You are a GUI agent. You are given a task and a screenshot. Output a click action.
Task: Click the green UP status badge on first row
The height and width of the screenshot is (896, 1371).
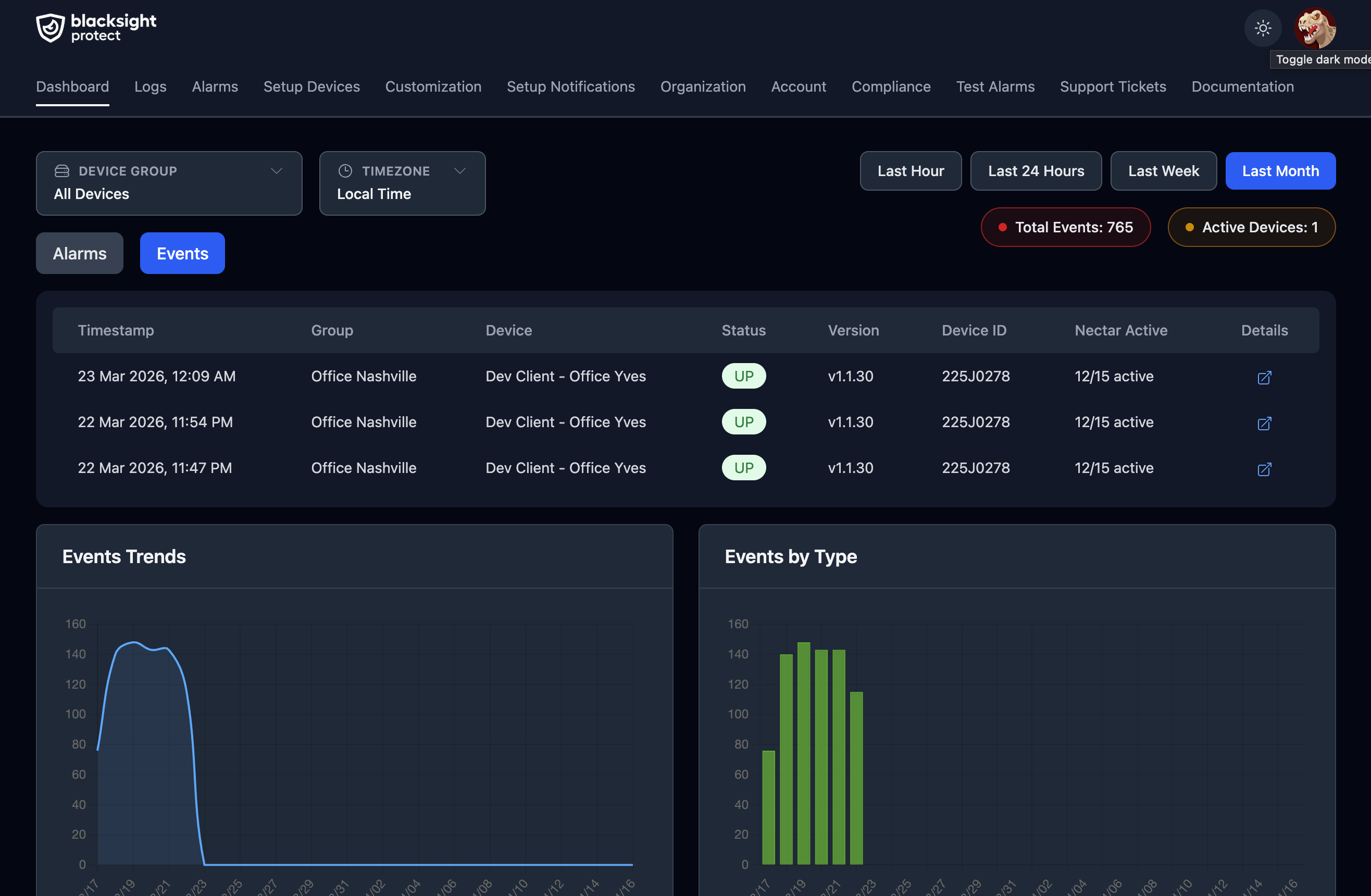coord(744,376)
